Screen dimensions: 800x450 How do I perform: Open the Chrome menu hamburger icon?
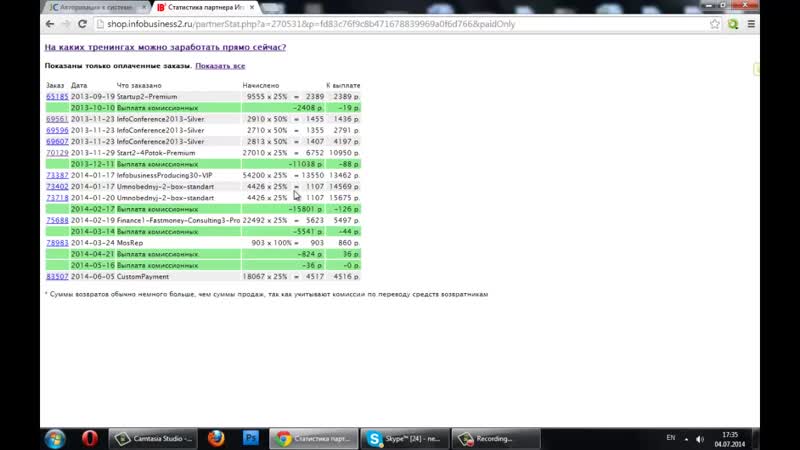(751, 24)
